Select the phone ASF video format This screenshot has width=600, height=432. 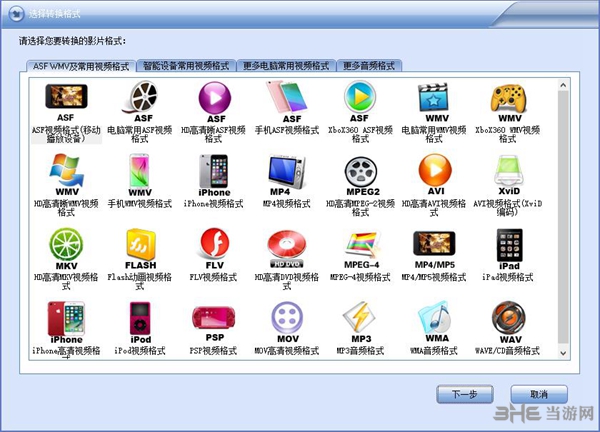[287, 109]
